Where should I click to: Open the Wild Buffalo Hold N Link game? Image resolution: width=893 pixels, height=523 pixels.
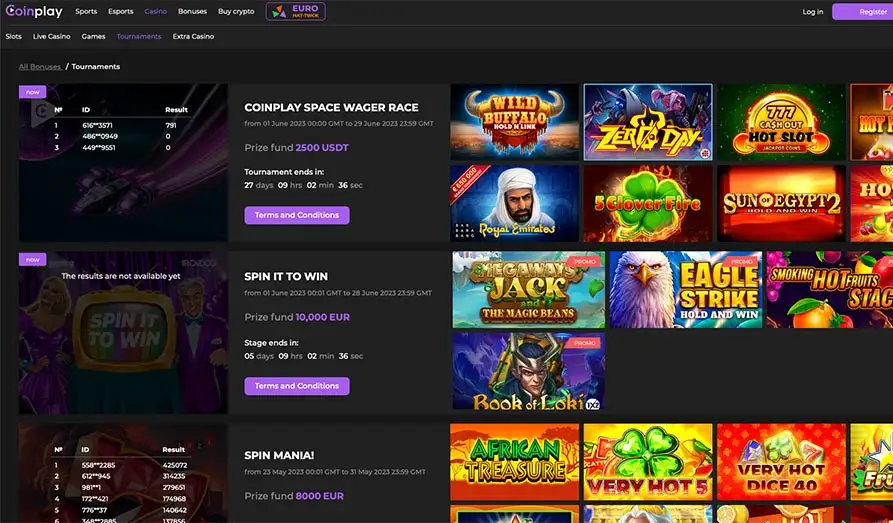click(x=514, y=122)
